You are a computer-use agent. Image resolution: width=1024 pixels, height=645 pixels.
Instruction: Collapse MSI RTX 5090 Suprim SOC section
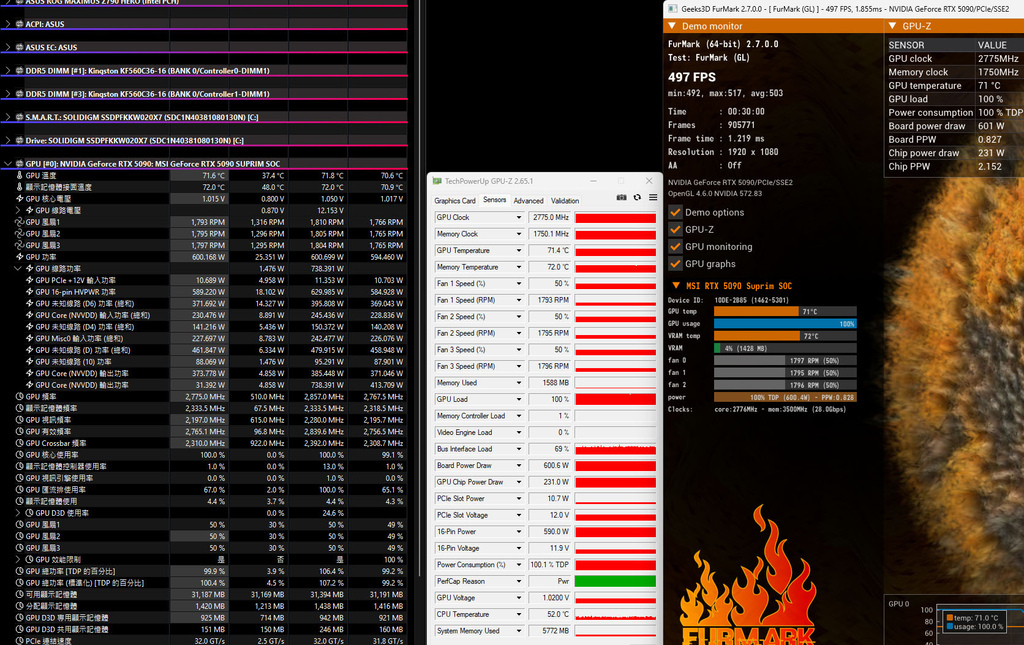pyautogui.click(x=676, y=286)
